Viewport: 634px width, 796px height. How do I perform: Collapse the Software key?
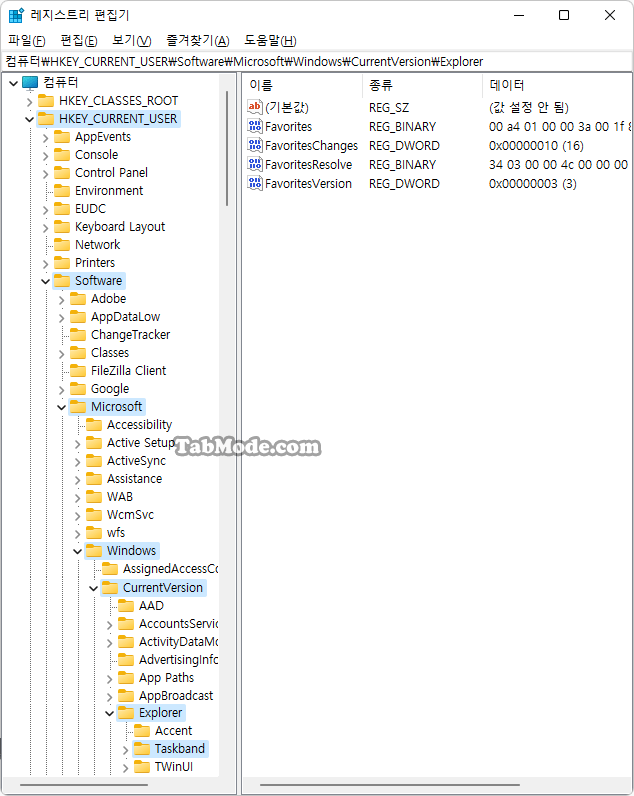coord(46,281)
